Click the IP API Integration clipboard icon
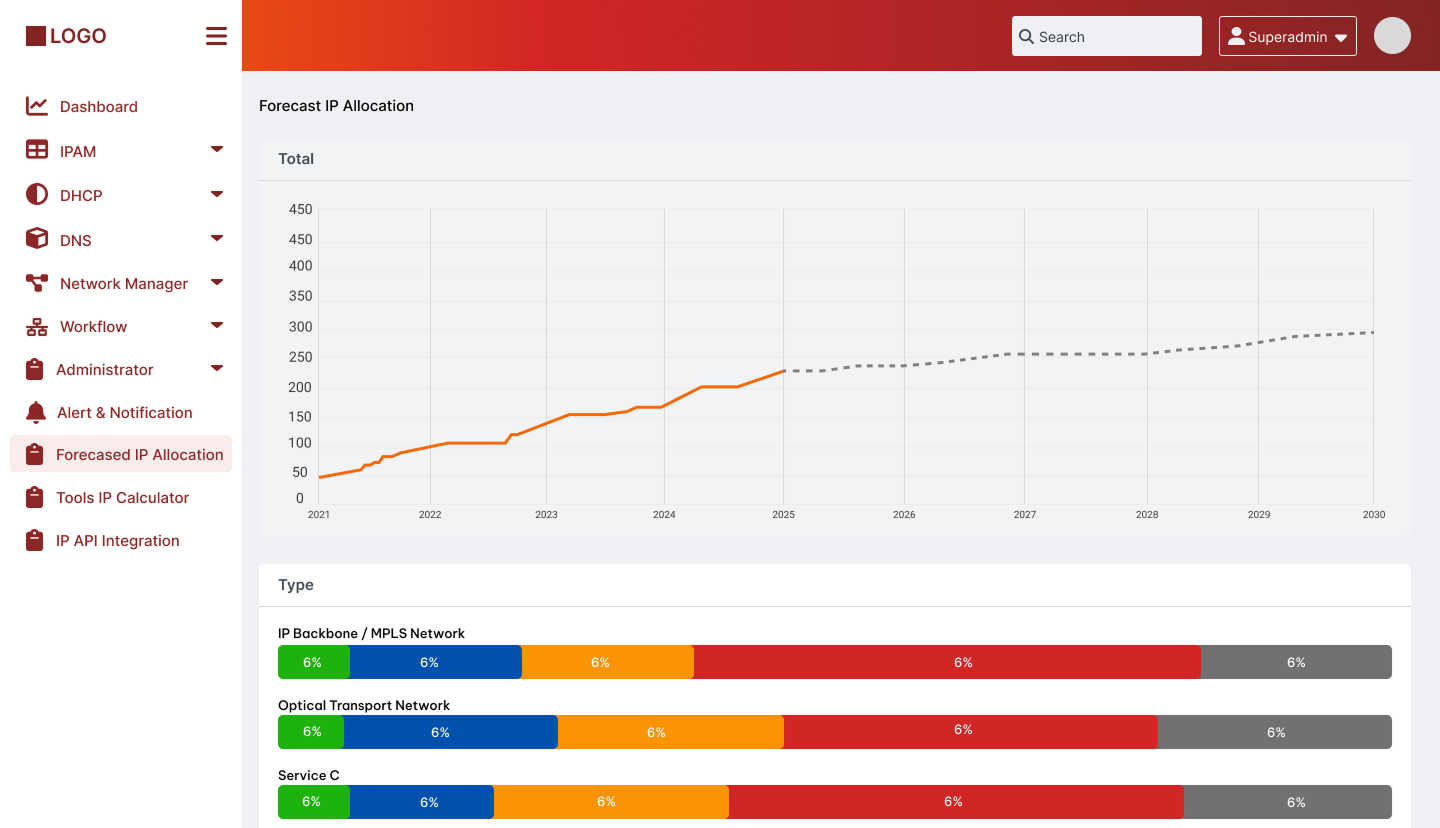This screenshot has height=828, width=1440. click(x=35, y=540)
